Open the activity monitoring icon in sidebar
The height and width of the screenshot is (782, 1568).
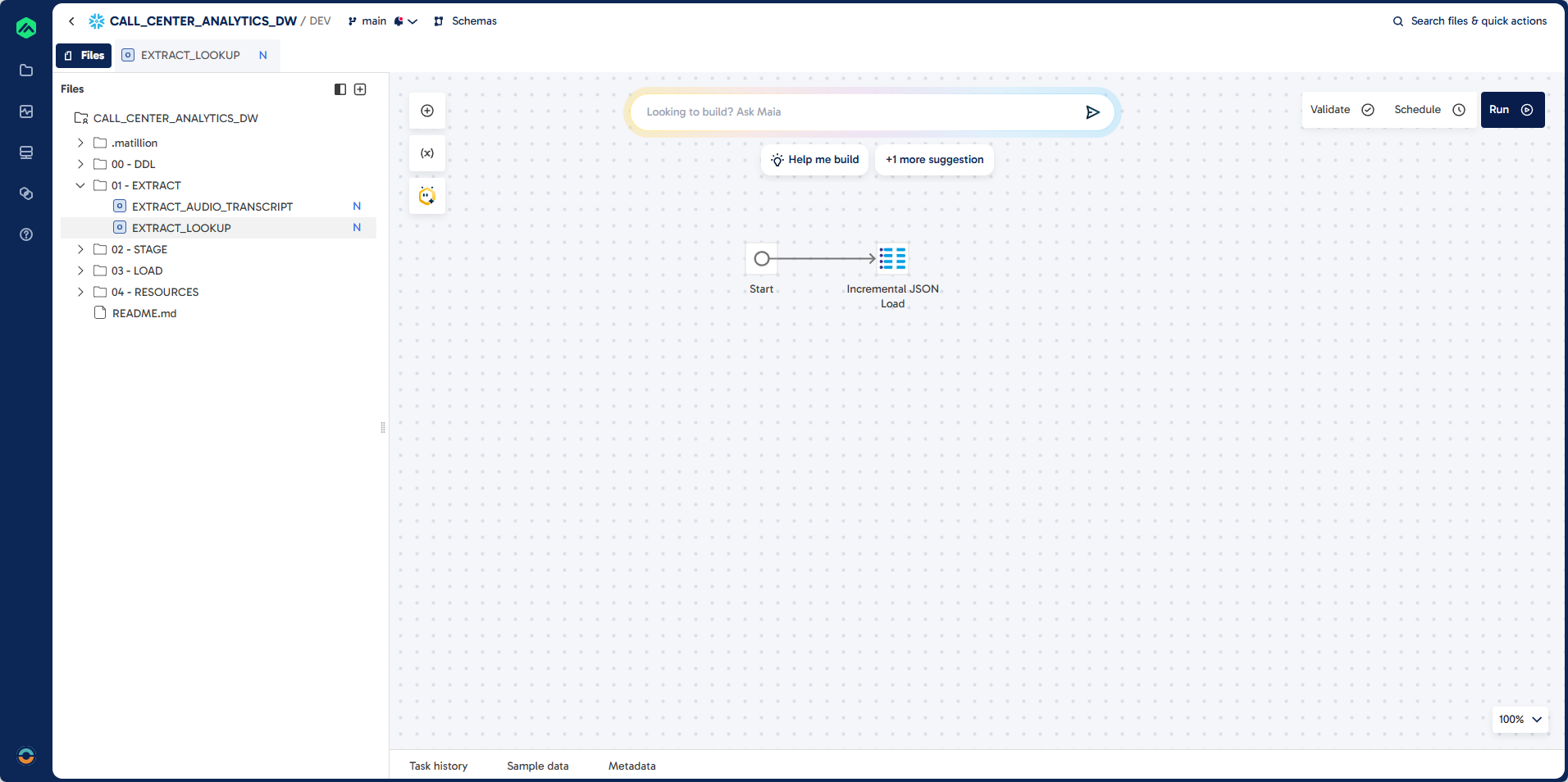[26, 111]
